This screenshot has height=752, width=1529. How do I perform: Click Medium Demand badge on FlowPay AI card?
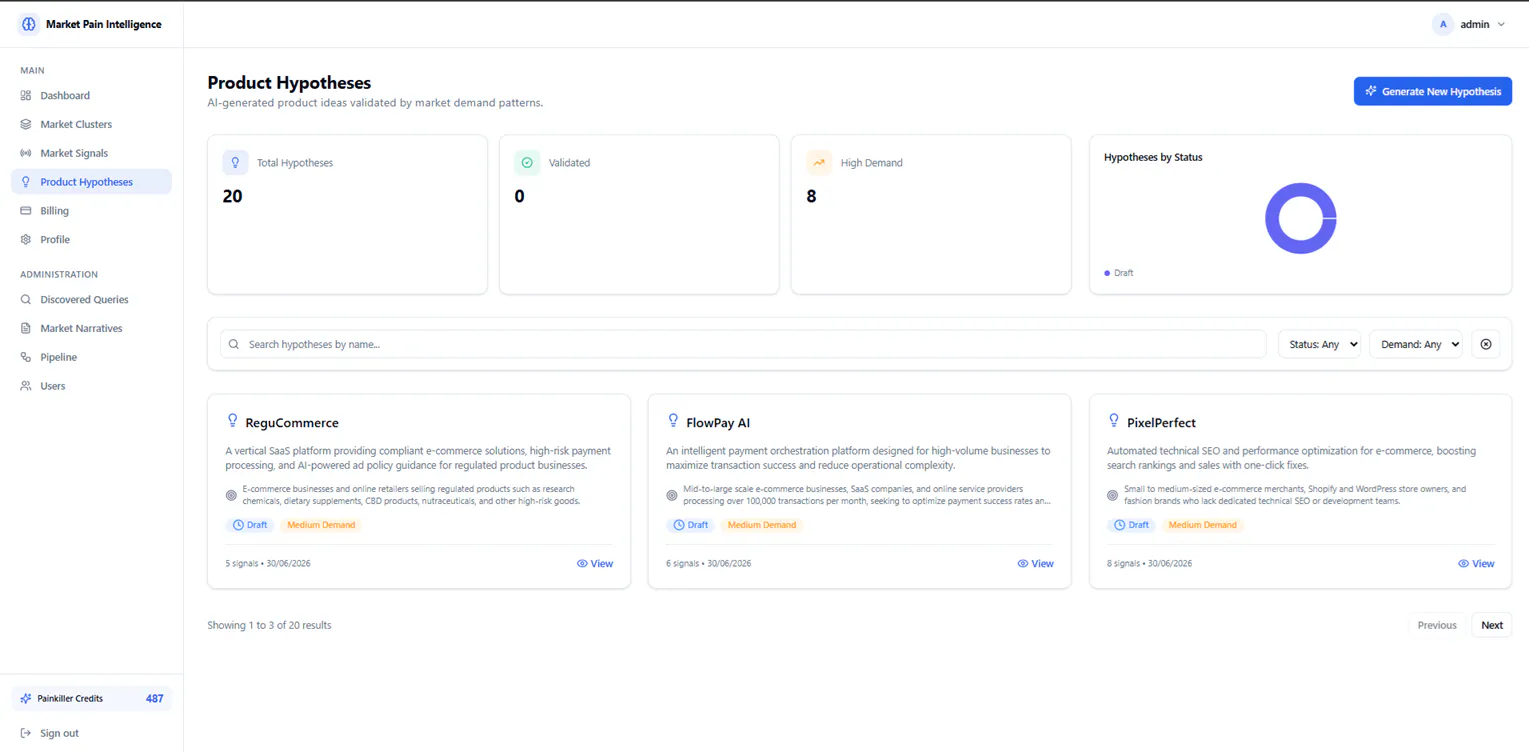point(761,525)
